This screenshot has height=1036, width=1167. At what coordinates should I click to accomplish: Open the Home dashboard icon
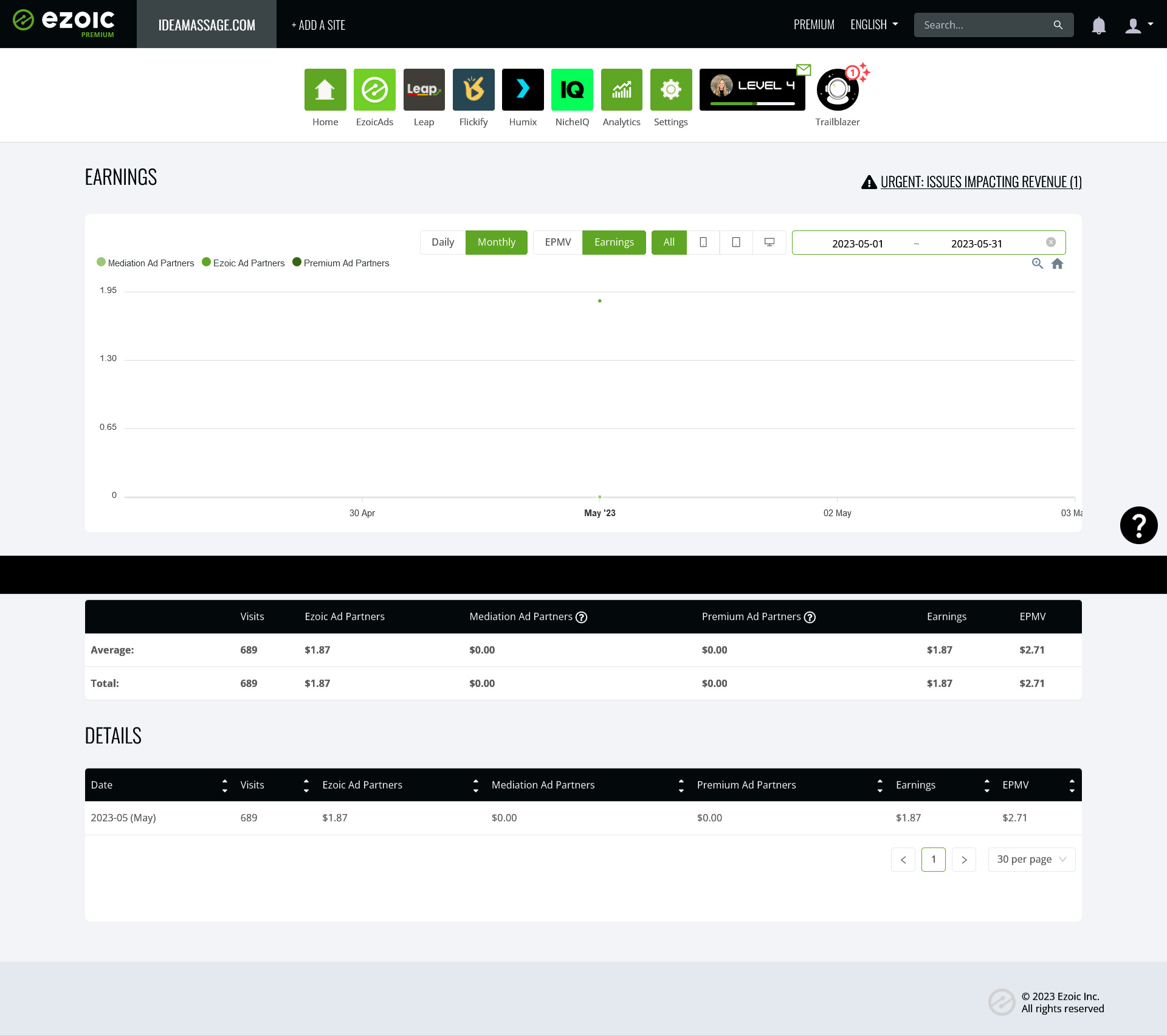tap(325, 89)
